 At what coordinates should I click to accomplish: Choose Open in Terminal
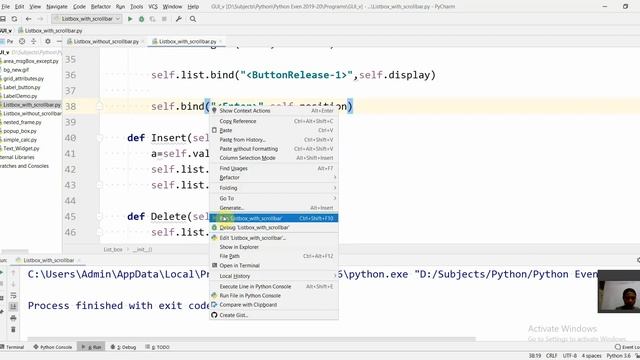point(273,265)
